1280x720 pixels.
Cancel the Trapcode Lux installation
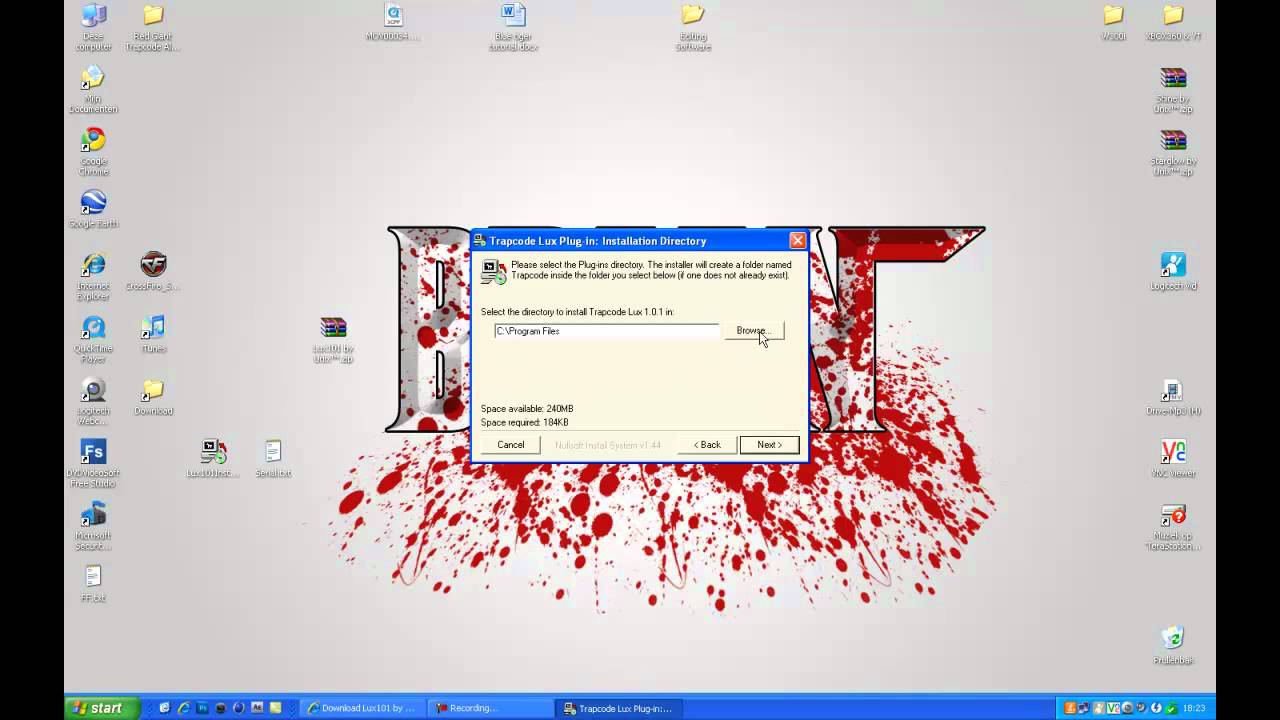(511, 445)
